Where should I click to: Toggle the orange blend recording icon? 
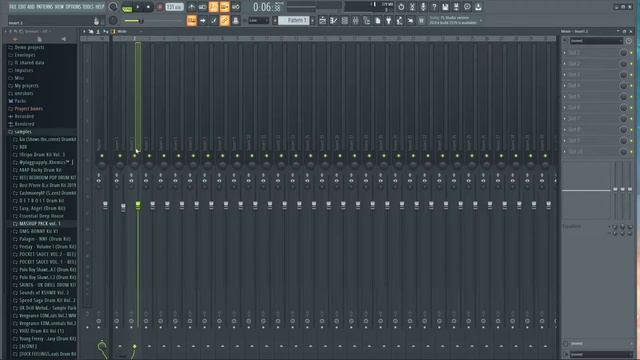coord(224,7)
